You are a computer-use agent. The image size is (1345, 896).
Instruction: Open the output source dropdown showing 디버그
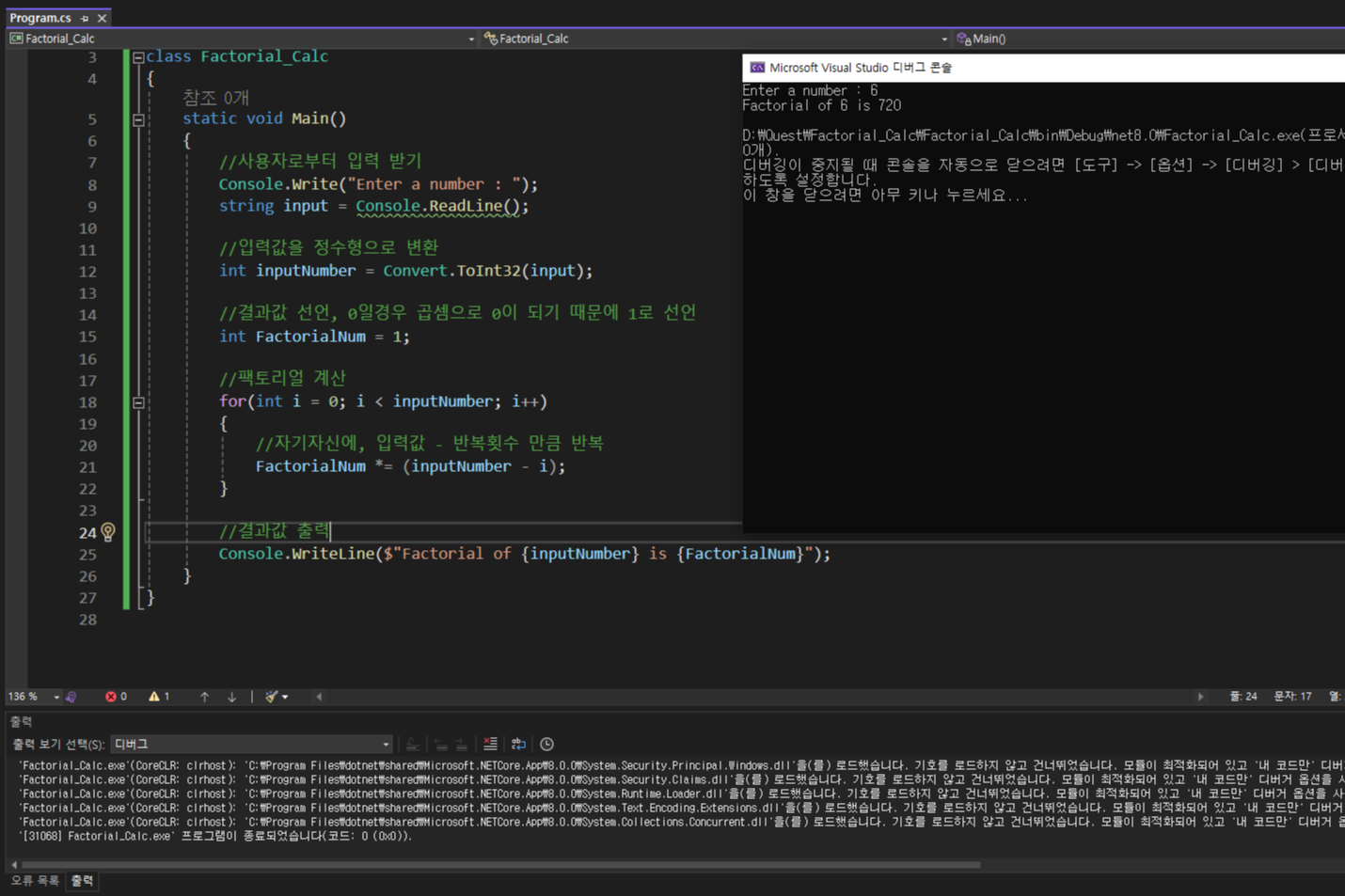251,744
